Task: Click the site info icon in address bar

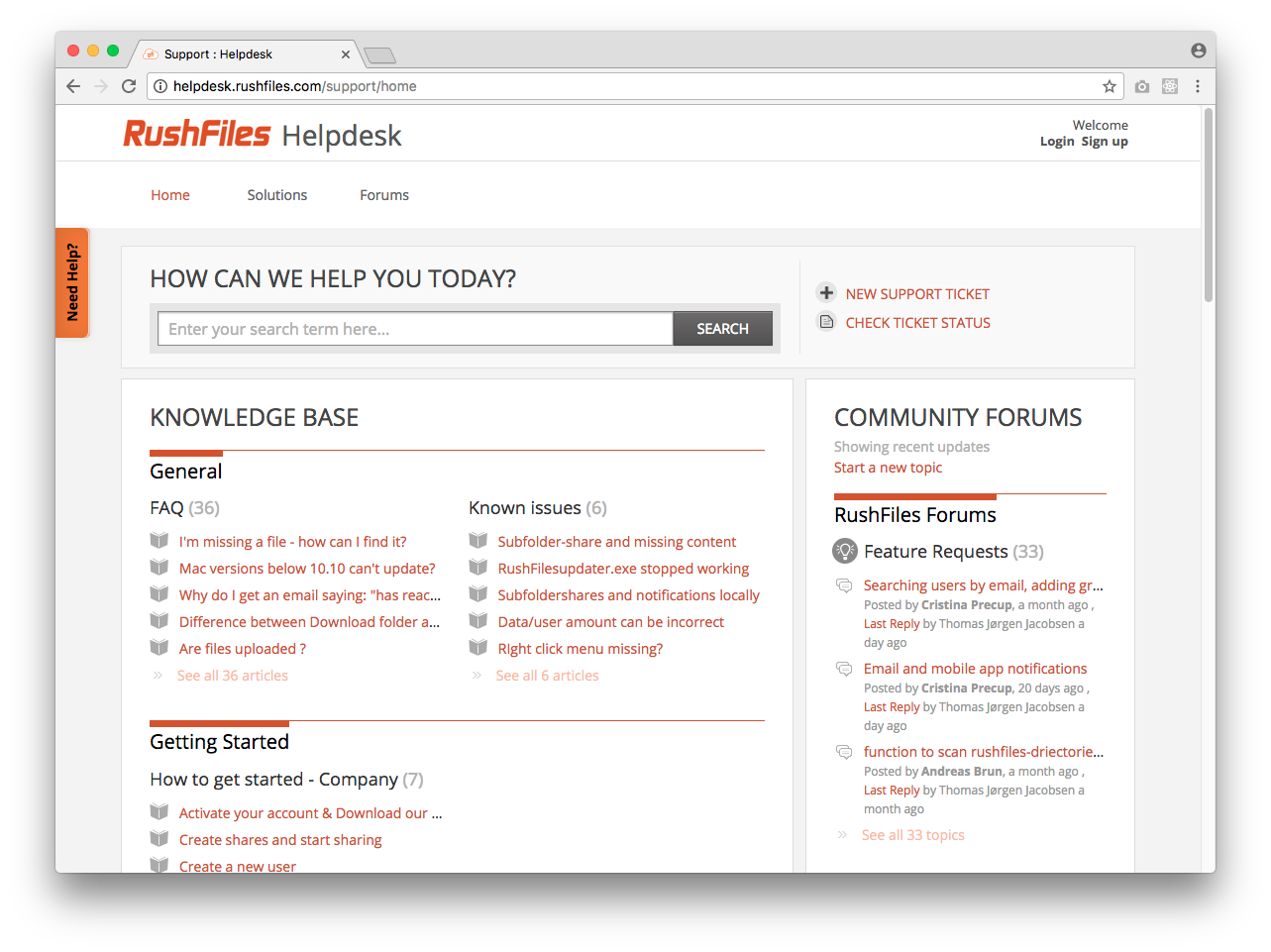Action: [160, 86]
